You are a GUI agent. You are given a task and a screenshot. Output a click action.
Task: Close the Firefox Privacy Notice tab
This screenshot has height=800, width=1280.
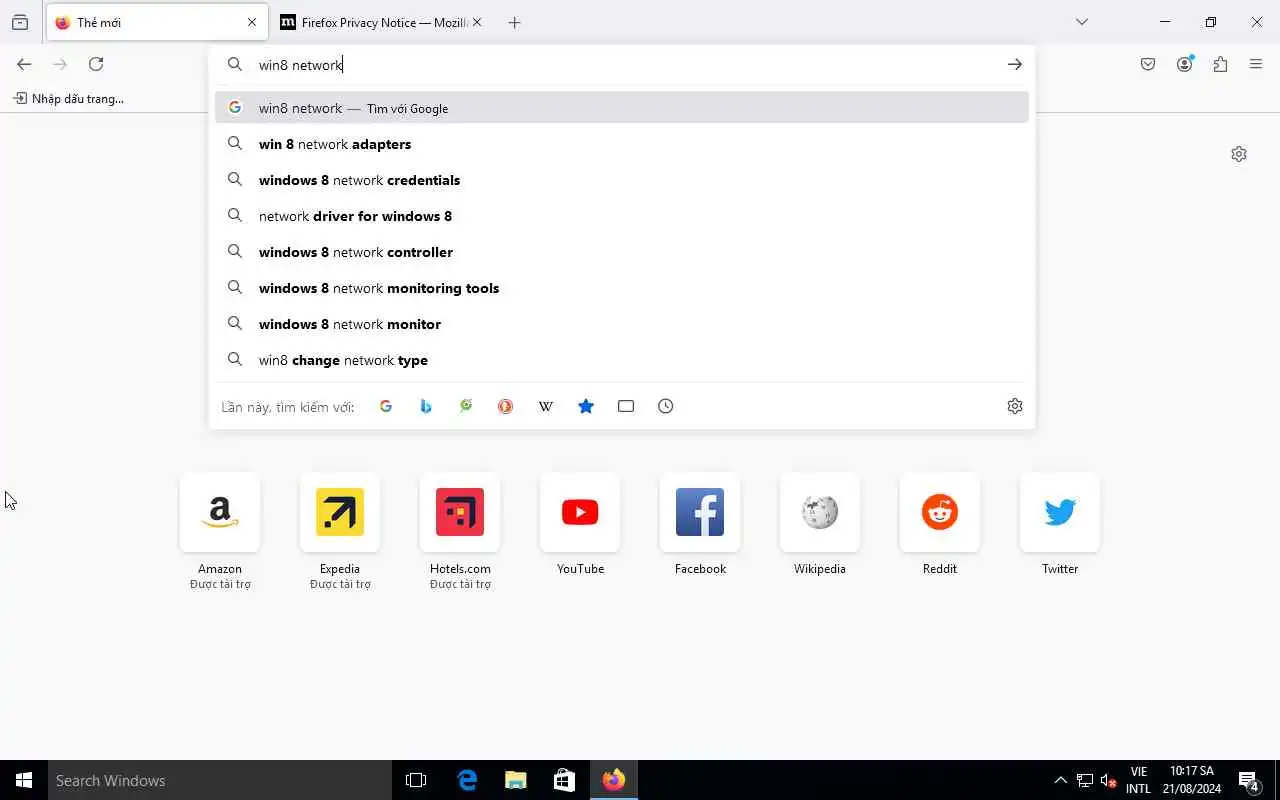pyautogui.click(x=477, y=22)
